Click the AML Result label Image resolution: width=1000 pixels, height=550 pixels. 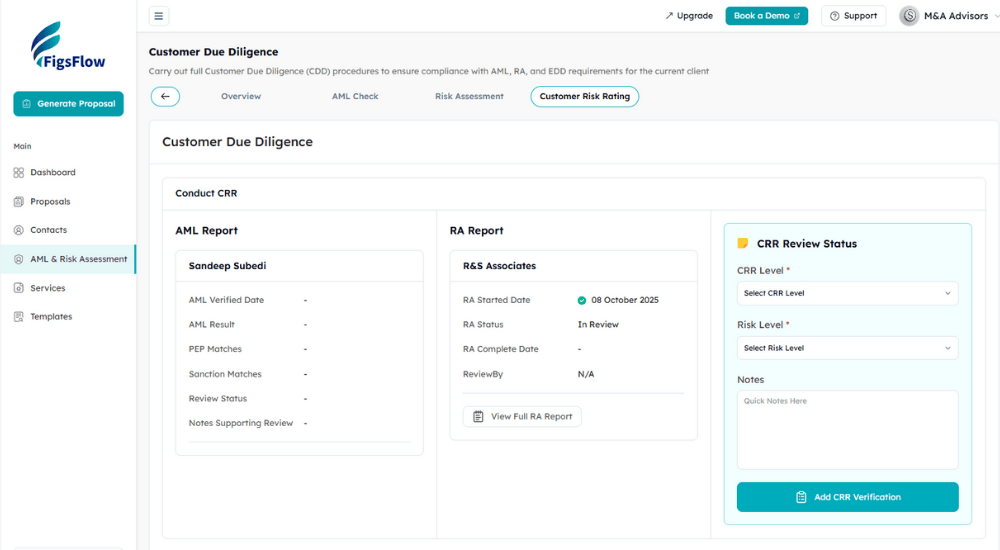pos(212,325)
